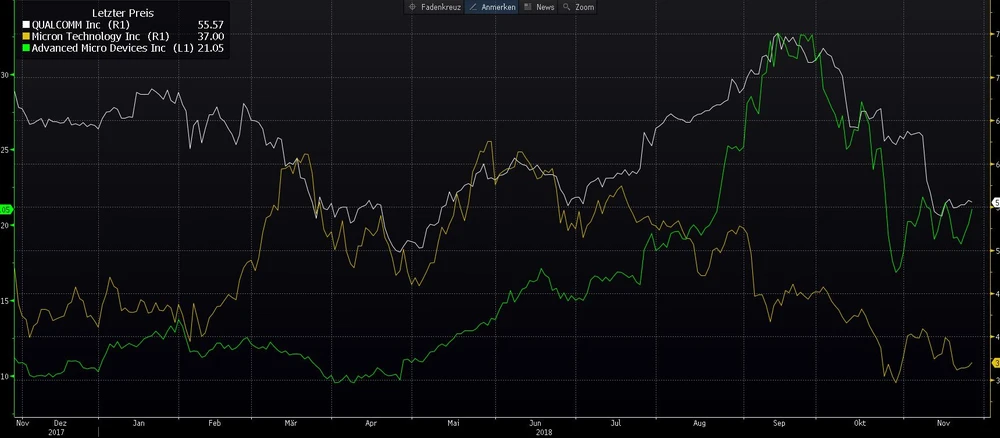Image resolution: width=1000 pixels, height=438 pixels.
Task: Click the orange Micron right axis price marker
Action: [x=994, y=362]
